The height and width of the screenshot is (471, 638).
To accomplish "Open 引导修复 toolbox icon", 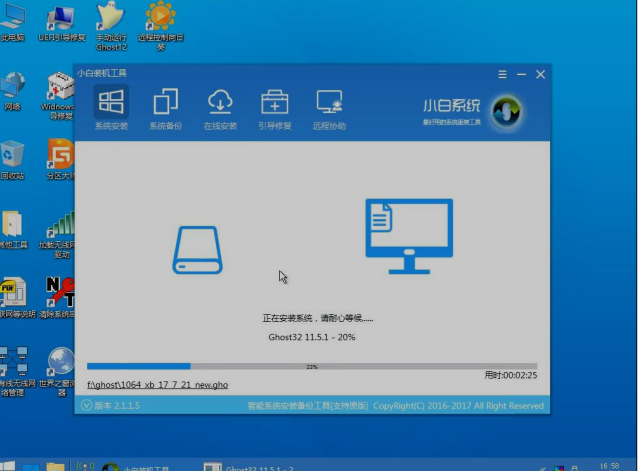I will 274,103.
